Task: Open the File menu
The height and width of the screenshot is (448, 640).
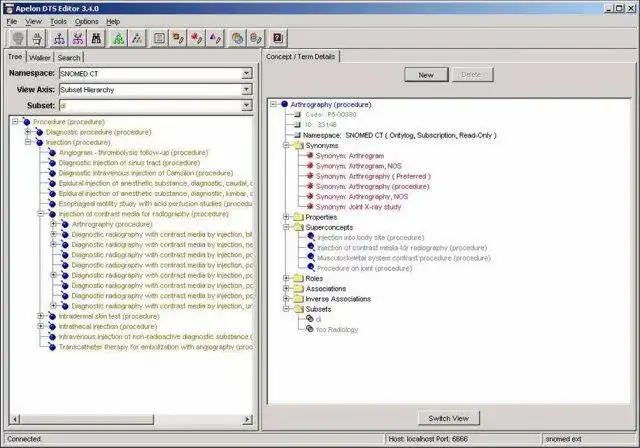Action: click(x=12, y=22)
